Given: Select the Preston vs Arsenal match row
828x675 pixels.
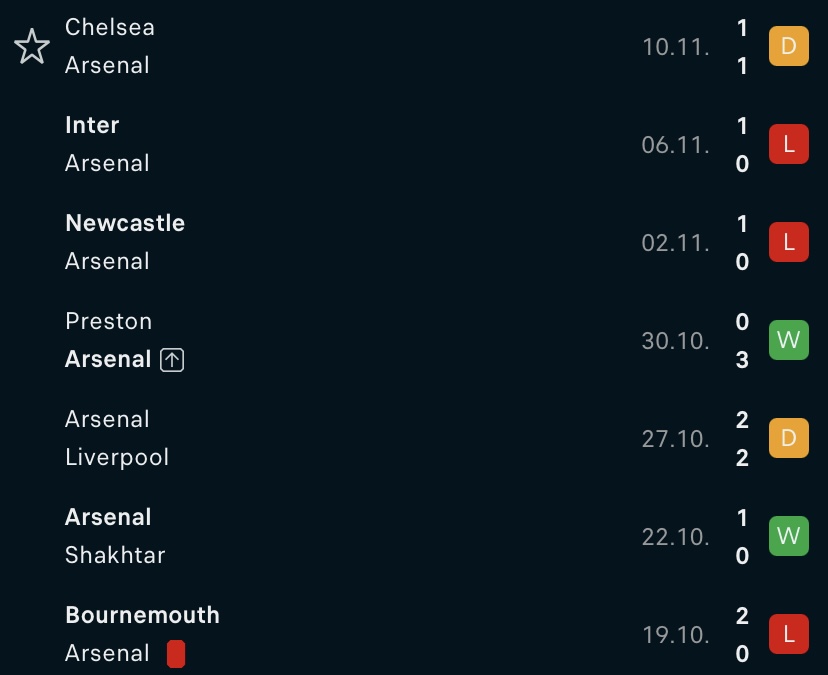Looking at the screenshot, I should point(414,340).
